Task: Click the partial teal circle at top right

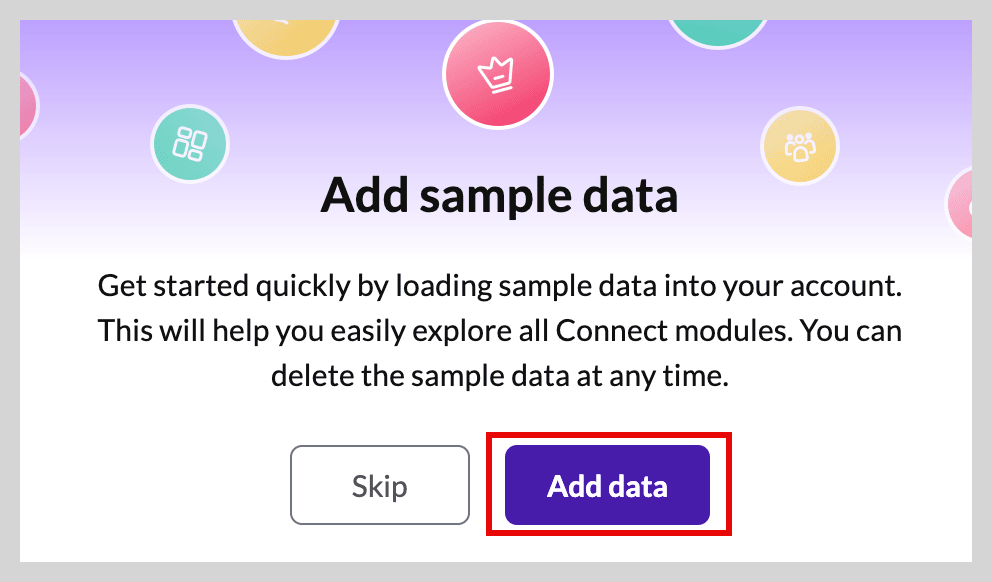Action: [x=718, y=34]
